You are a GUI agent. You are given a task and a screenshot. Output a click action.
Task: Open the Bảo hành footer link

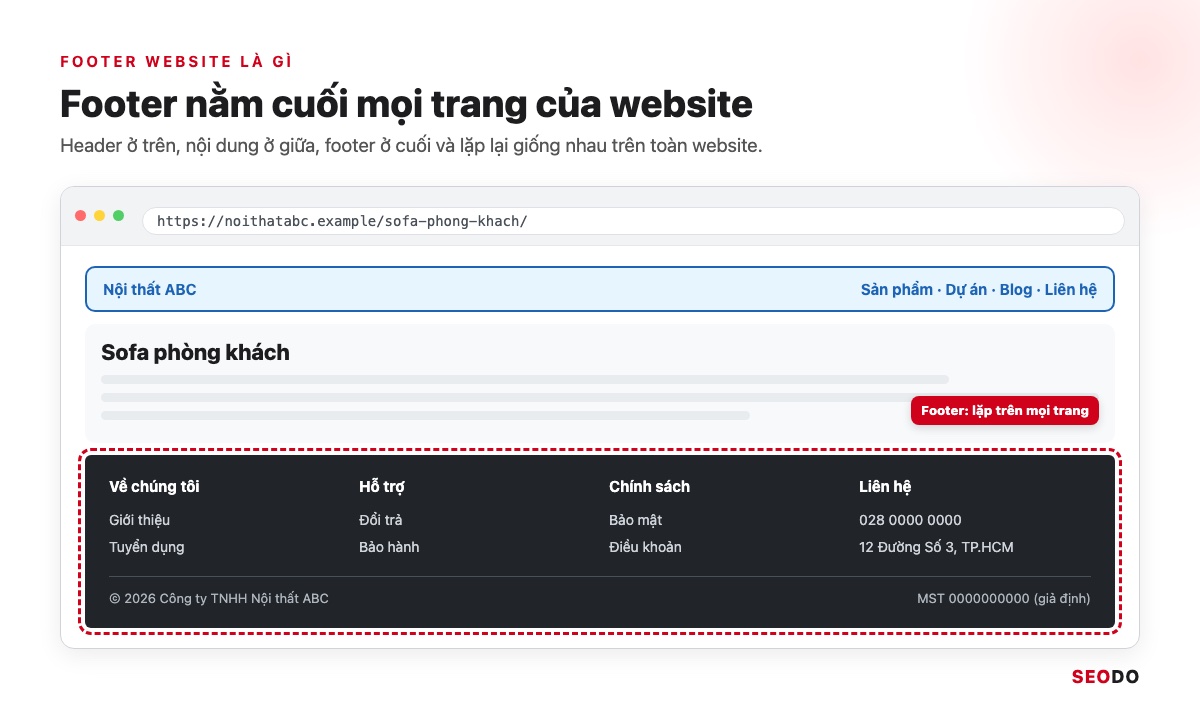(389, 547)
